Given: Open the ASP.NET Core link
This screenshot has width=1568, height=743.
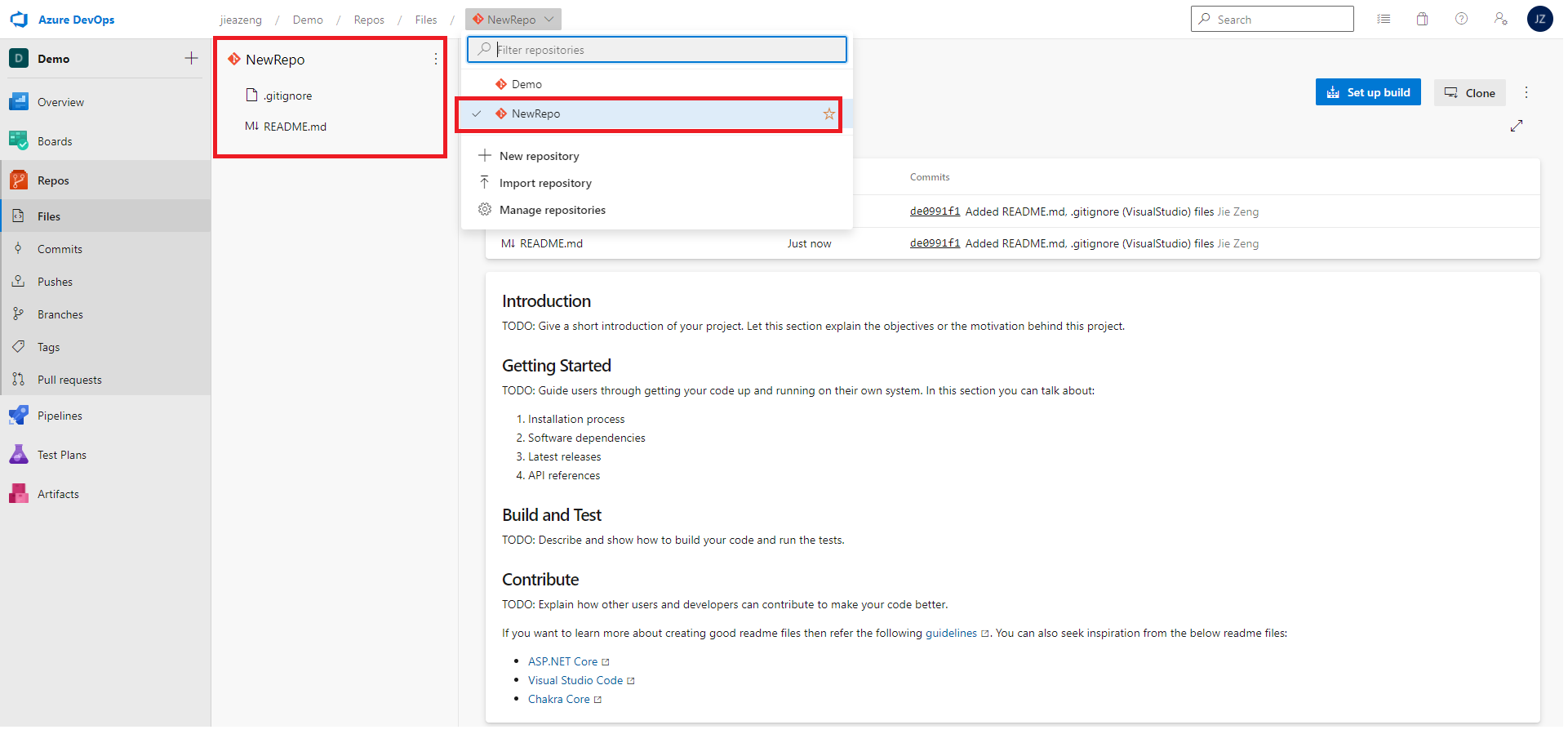Looking at the screenshot, I should click(563, 661).
